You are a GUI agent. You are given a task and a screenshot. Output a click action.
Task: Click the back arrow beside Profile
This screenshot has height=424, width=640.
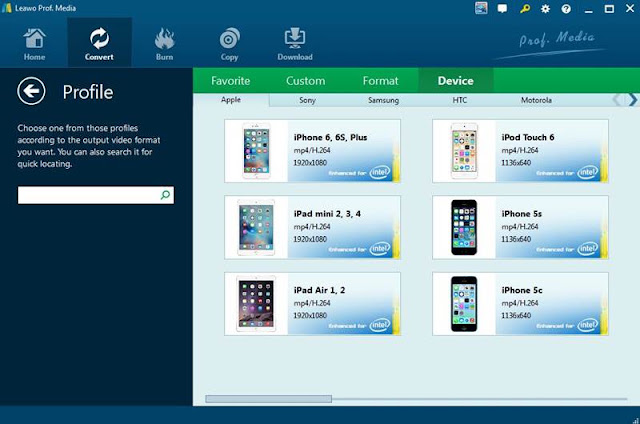31,91
